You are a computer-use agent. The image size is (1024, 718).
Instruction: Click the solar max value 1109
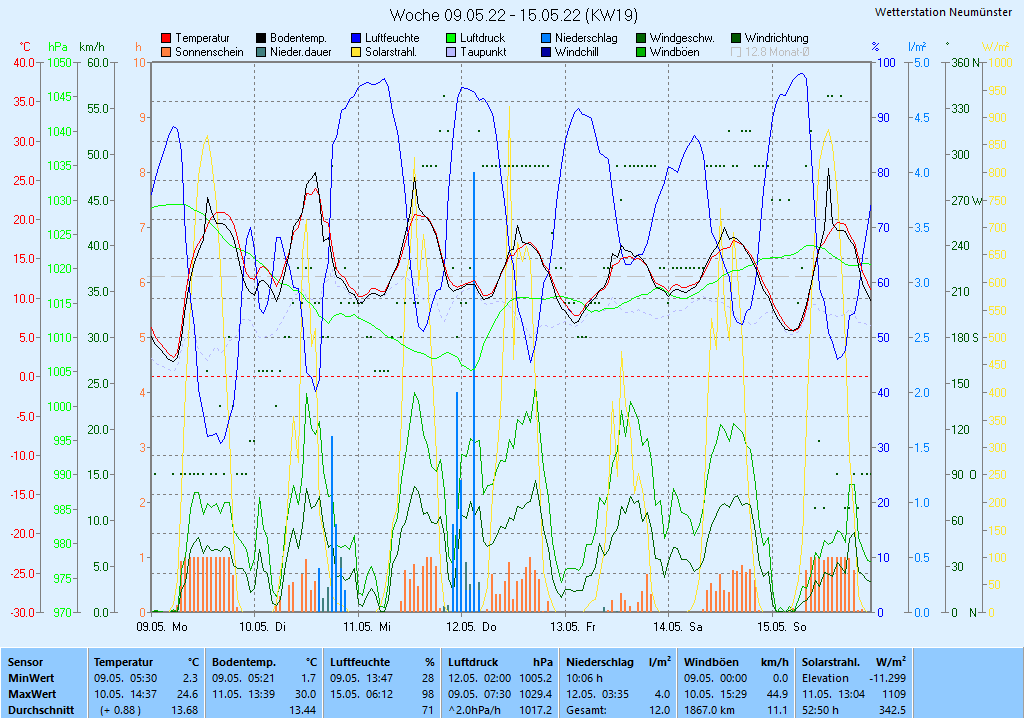tap(893, 694)
